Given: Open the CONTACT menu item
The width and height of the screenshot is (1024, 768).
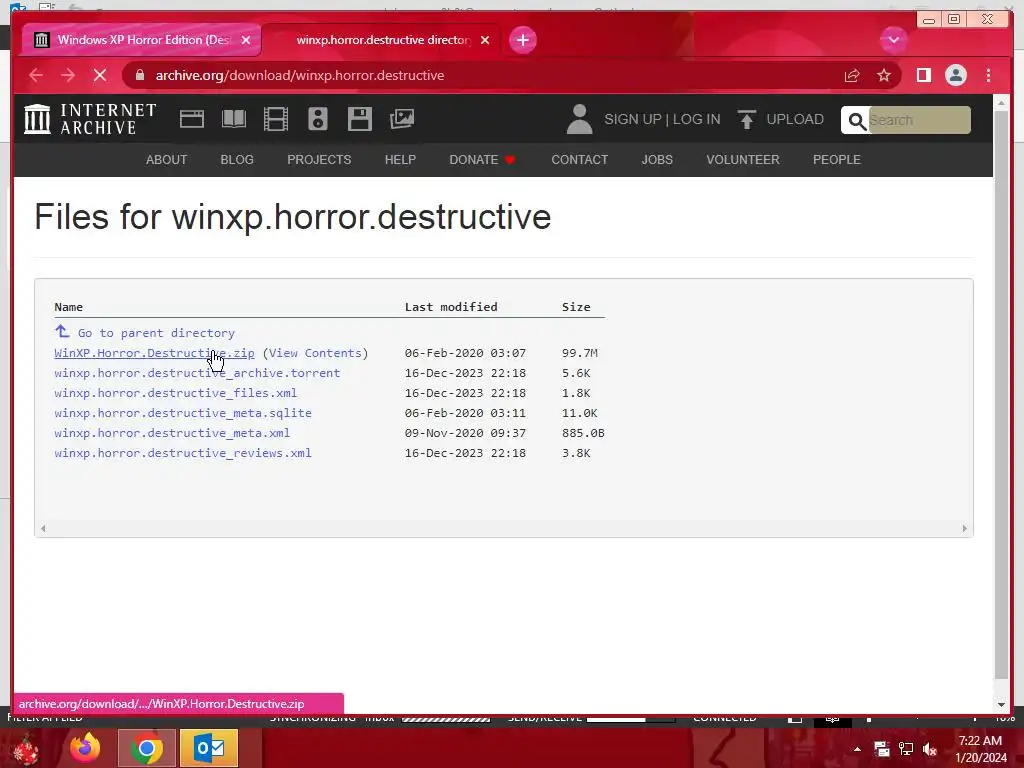Looking at the screenshot, I should [x=579, y=159].
